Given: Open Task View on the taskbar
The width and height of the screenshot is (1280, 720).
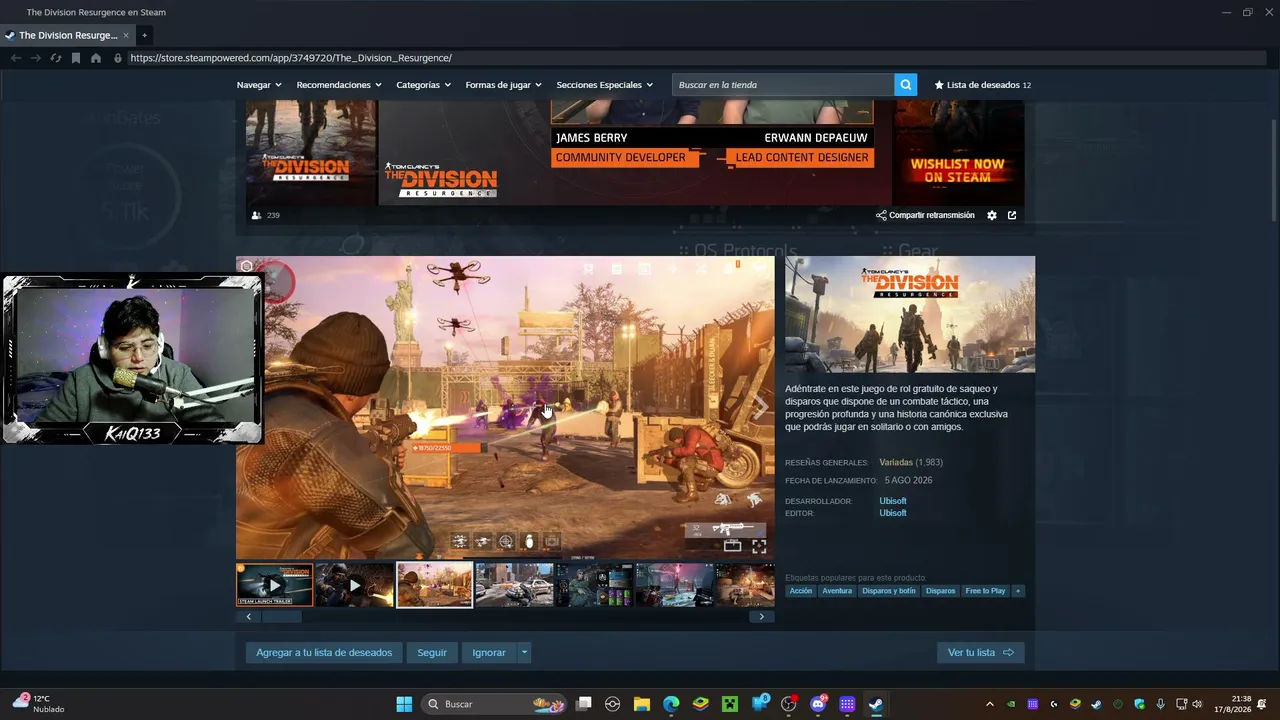Looking at the screenshot, I should pyautogui.click(x=584, y=704).
